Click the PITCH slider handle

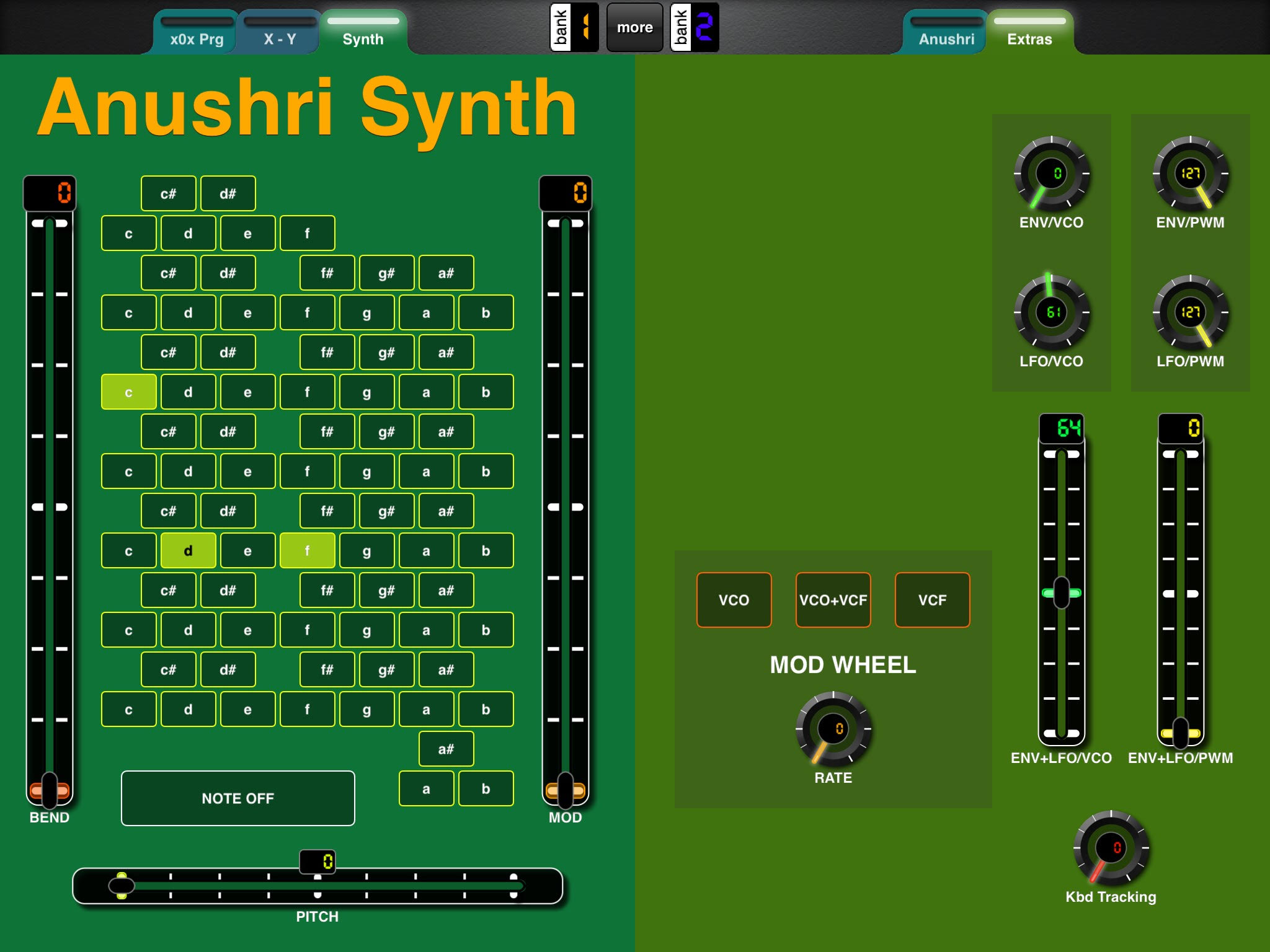pos(122,886)
